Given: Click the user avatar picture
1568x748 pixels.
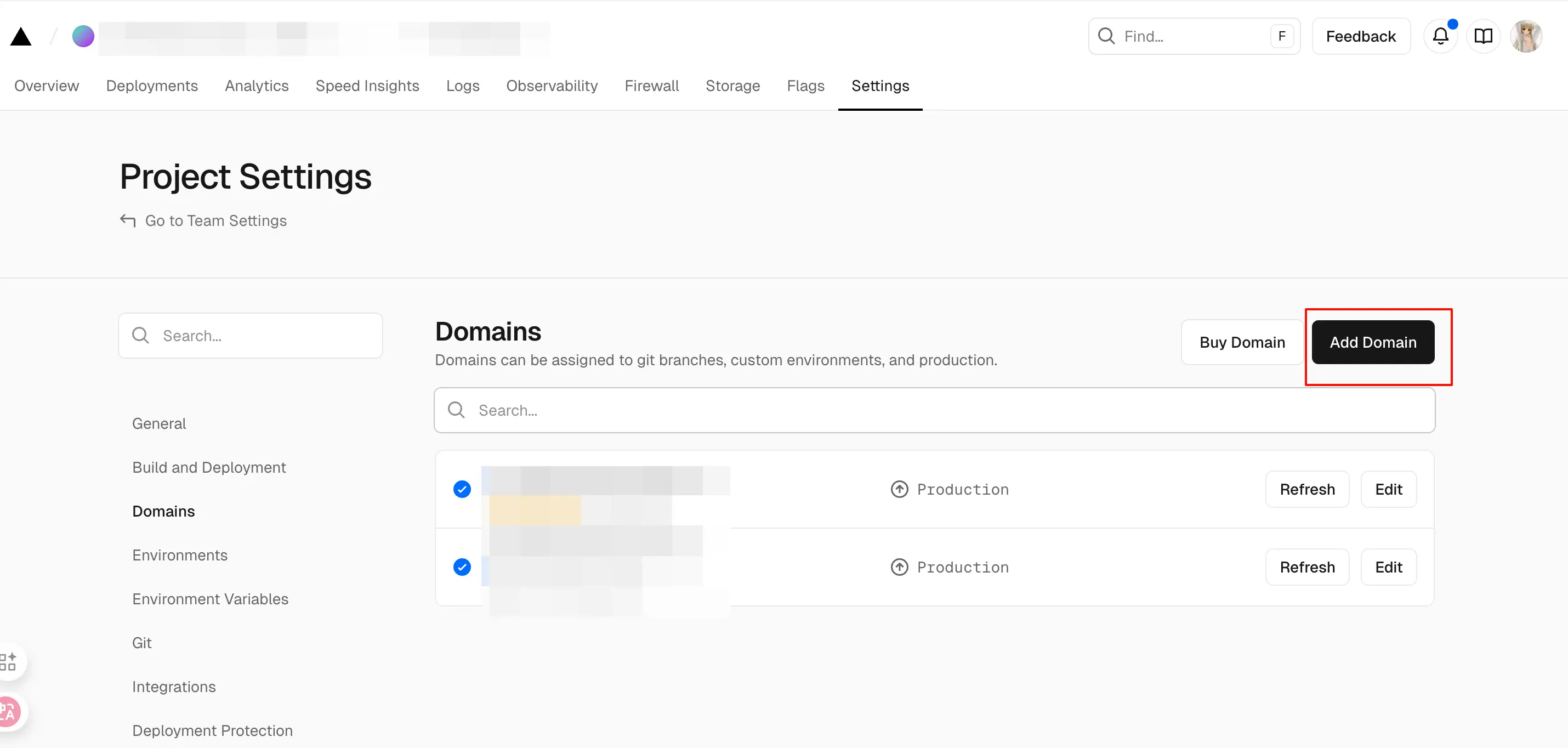Looking at the screenshot, I should coord(1526,37).
